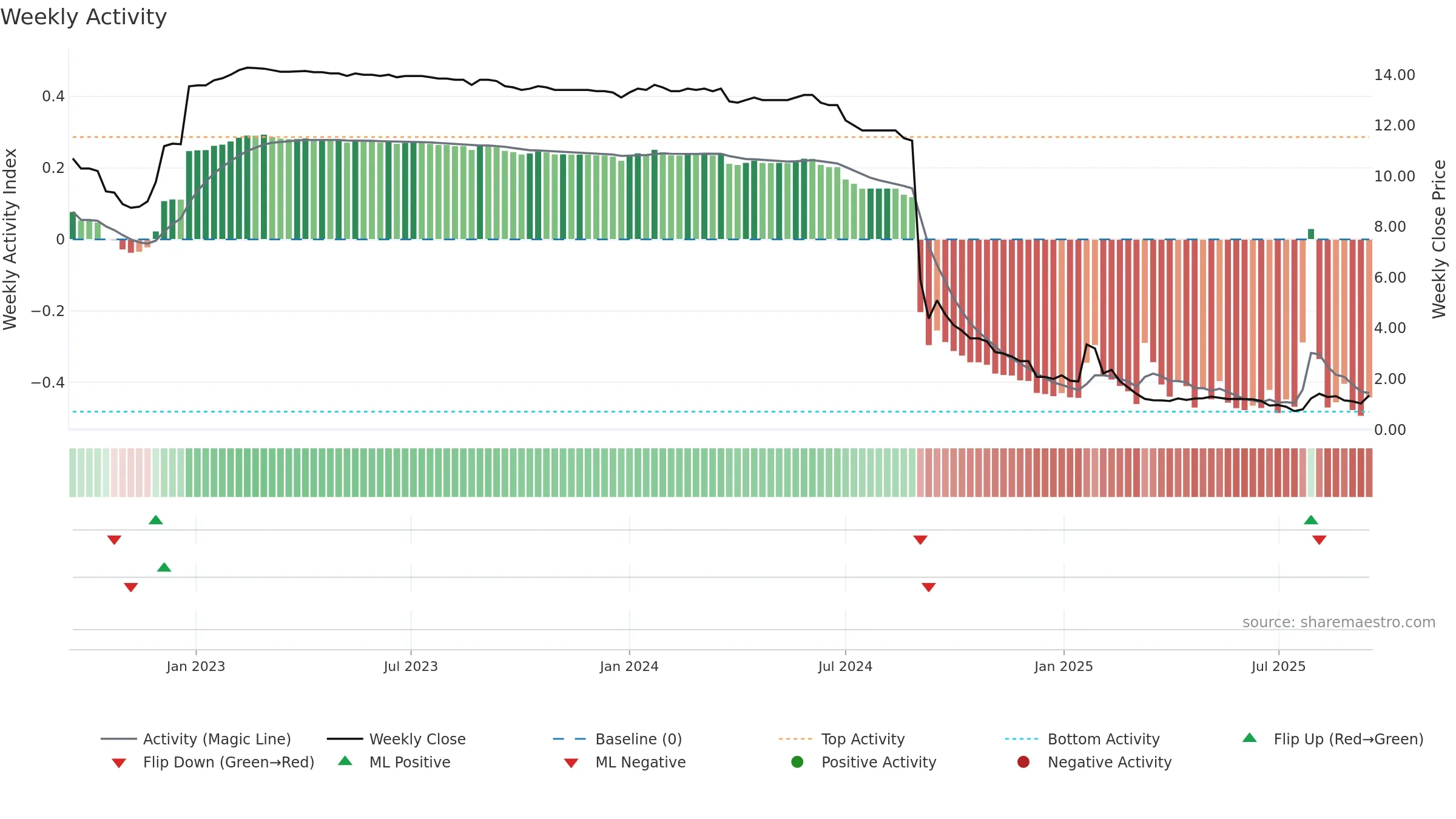Click the Jan 2025 axis label
Viewport: 1456px width, 819px height.
tap(1063, 667)
